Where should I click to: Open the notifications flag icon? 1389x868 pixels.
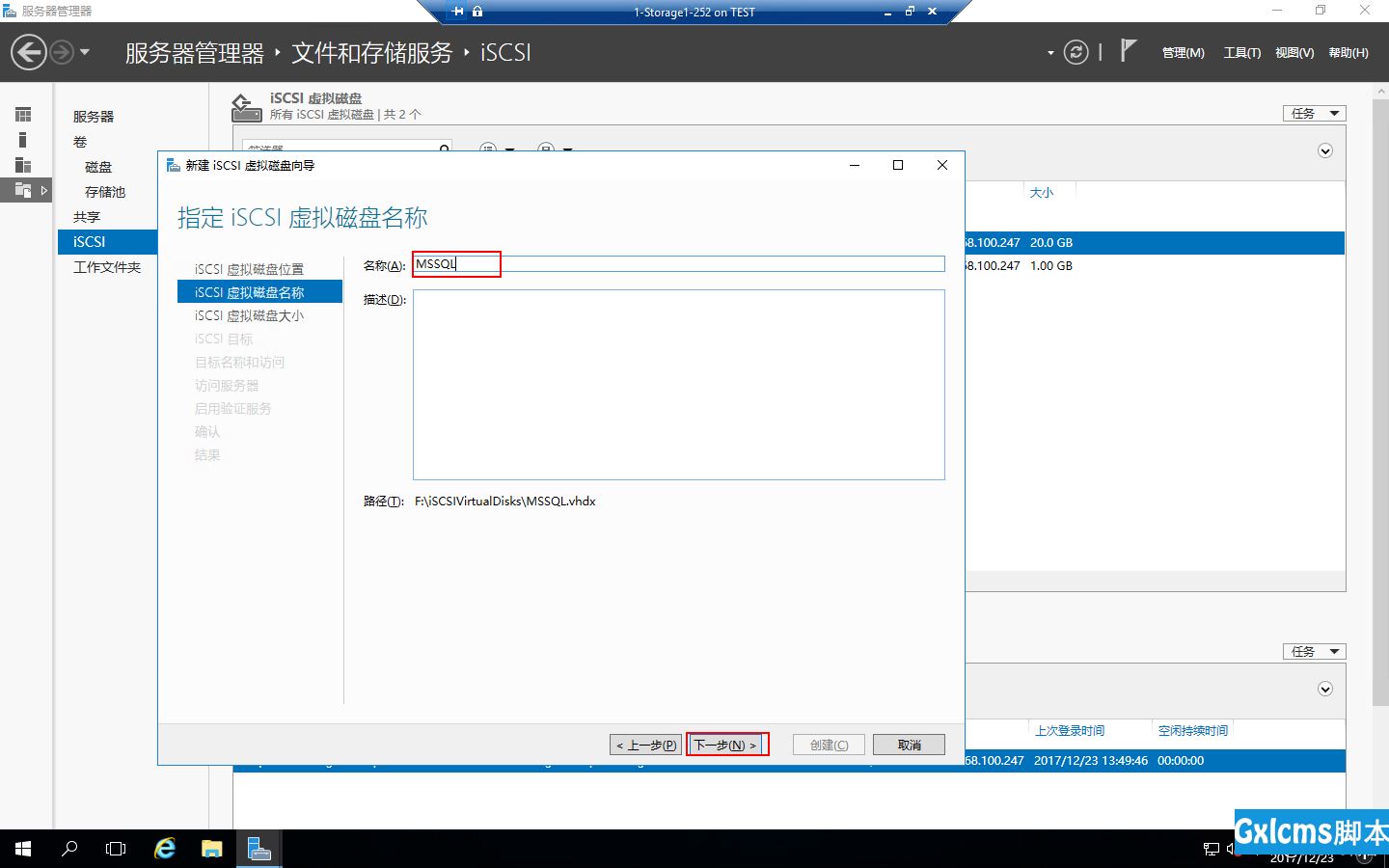(x=1128, y=51)
